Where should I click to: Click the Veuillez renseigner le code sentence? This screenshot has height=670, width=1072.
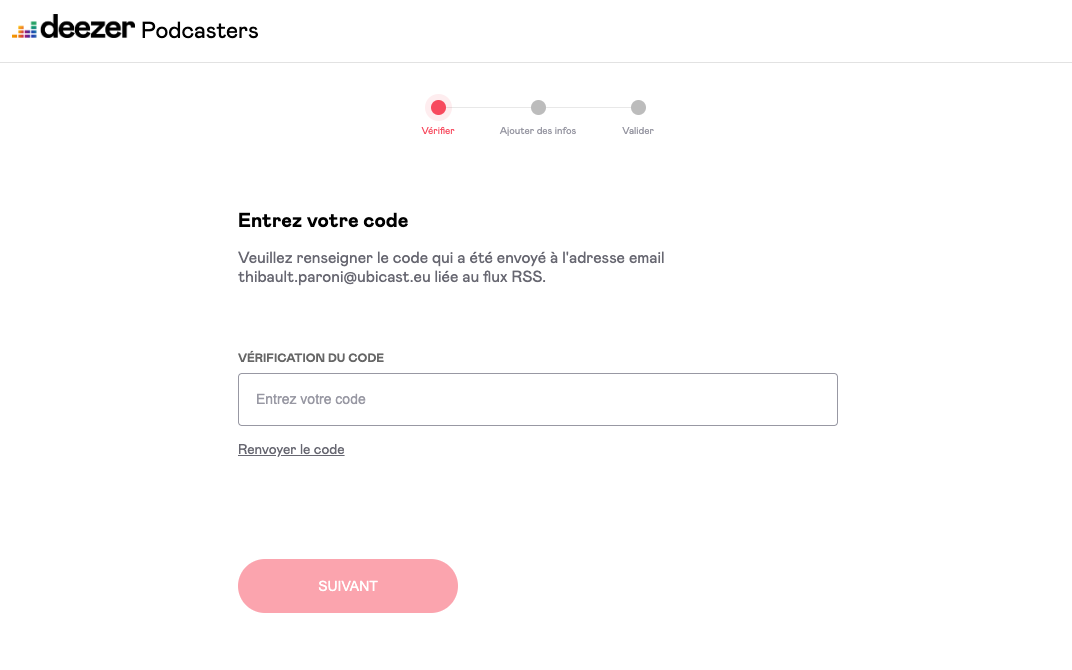coord(451,267)
